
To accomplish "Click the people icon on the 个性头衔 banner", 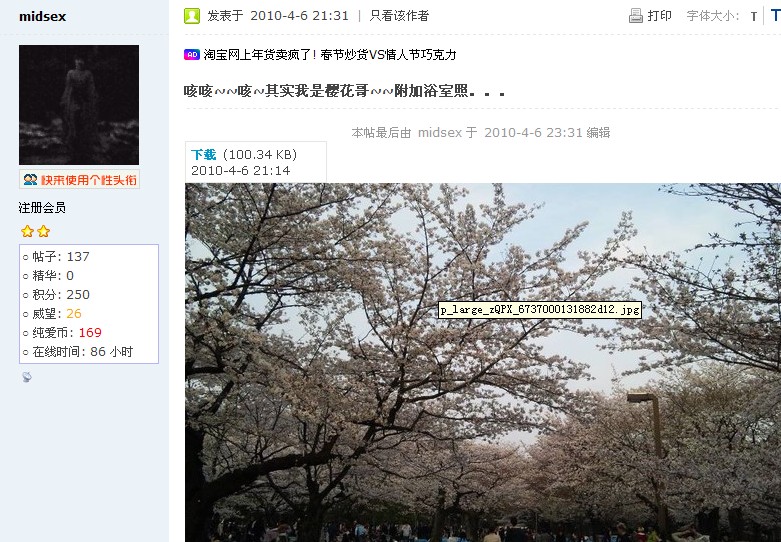I will (x=30, y=179).
